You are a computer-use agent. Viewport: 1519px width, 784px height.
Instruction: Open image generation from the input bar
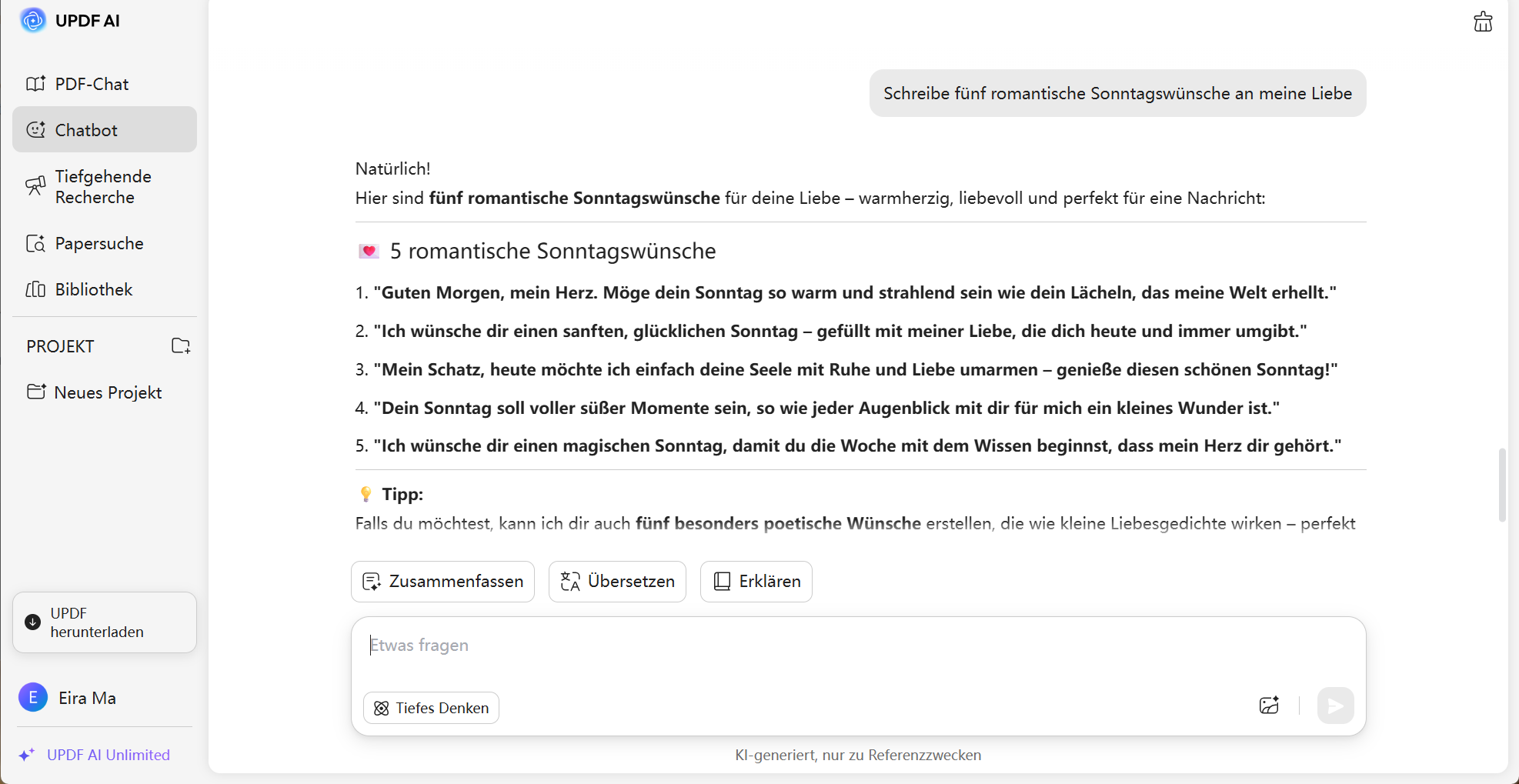(x=1269, y=705)
